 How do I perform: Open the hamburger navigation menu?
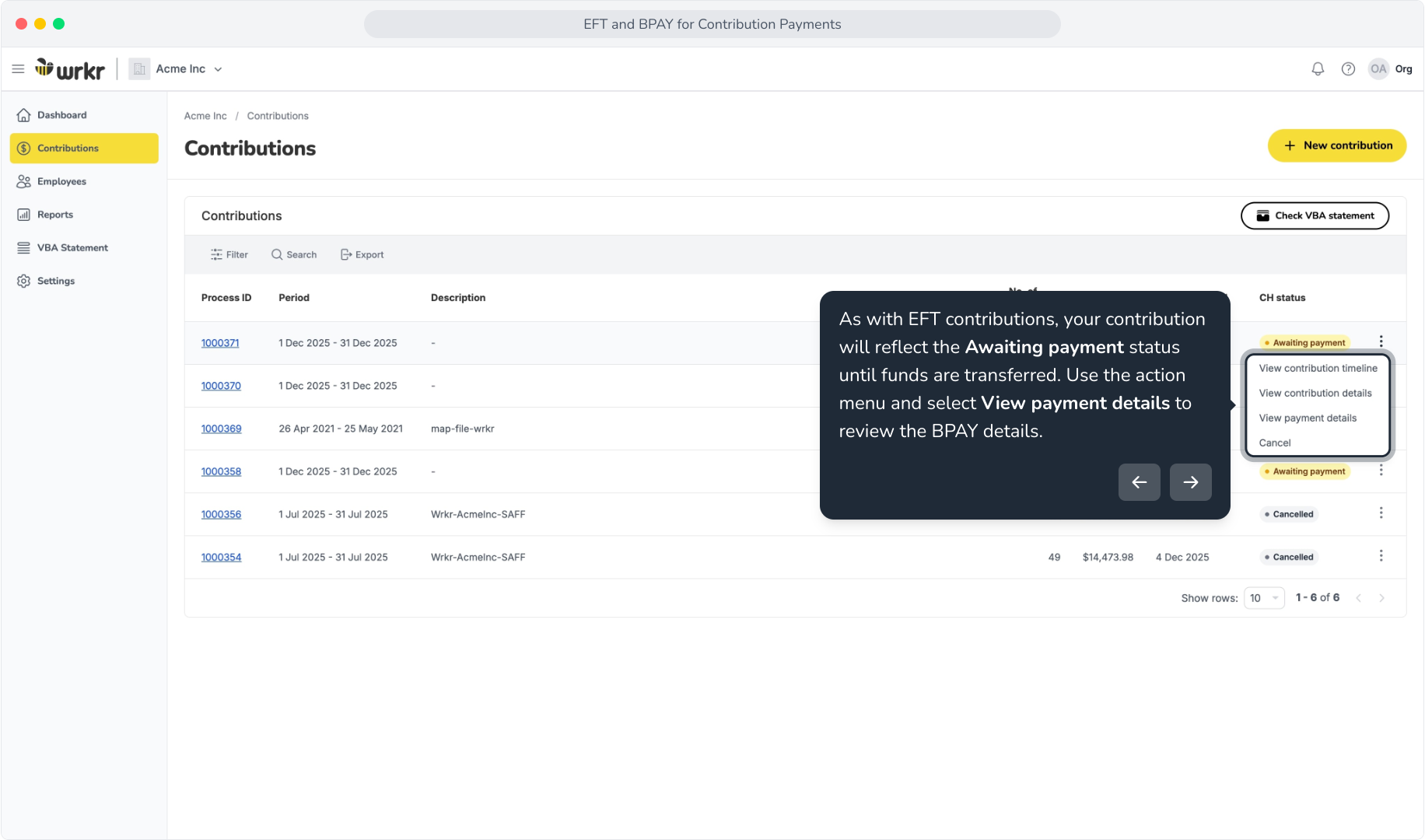(18, 69)
